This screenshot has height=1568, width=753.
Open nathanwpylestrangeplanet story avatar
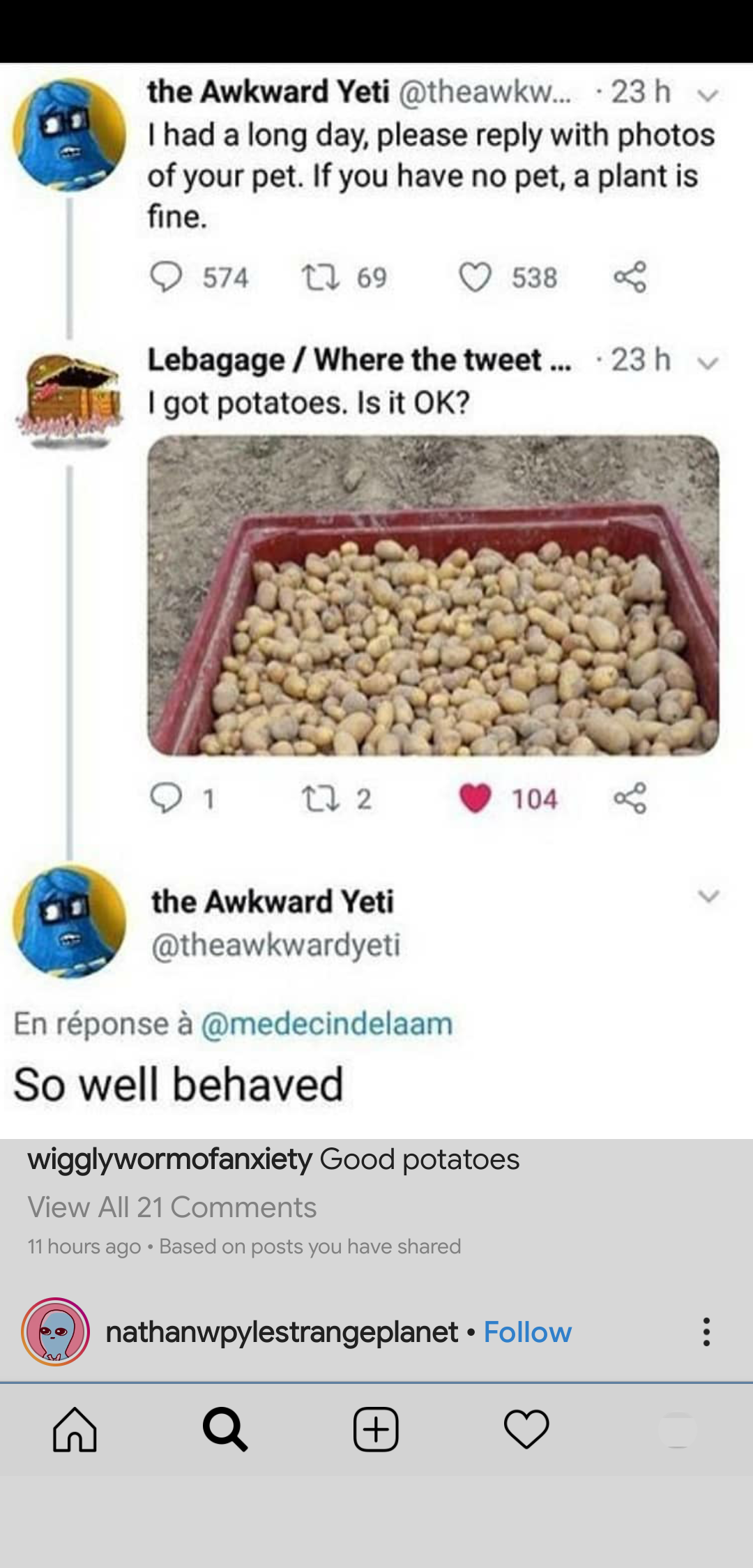click(x=56, y=1332)
